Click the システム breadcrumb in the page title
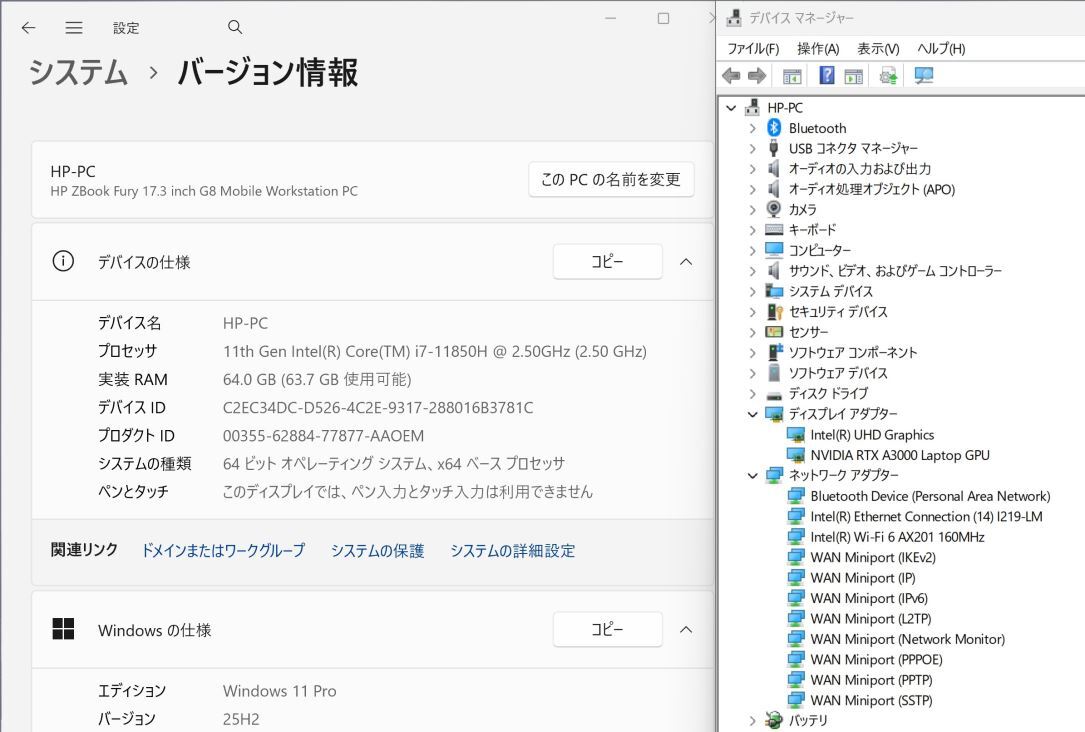Image resolution: width=1085 pixels, height=732 pixels. (78, 72)
